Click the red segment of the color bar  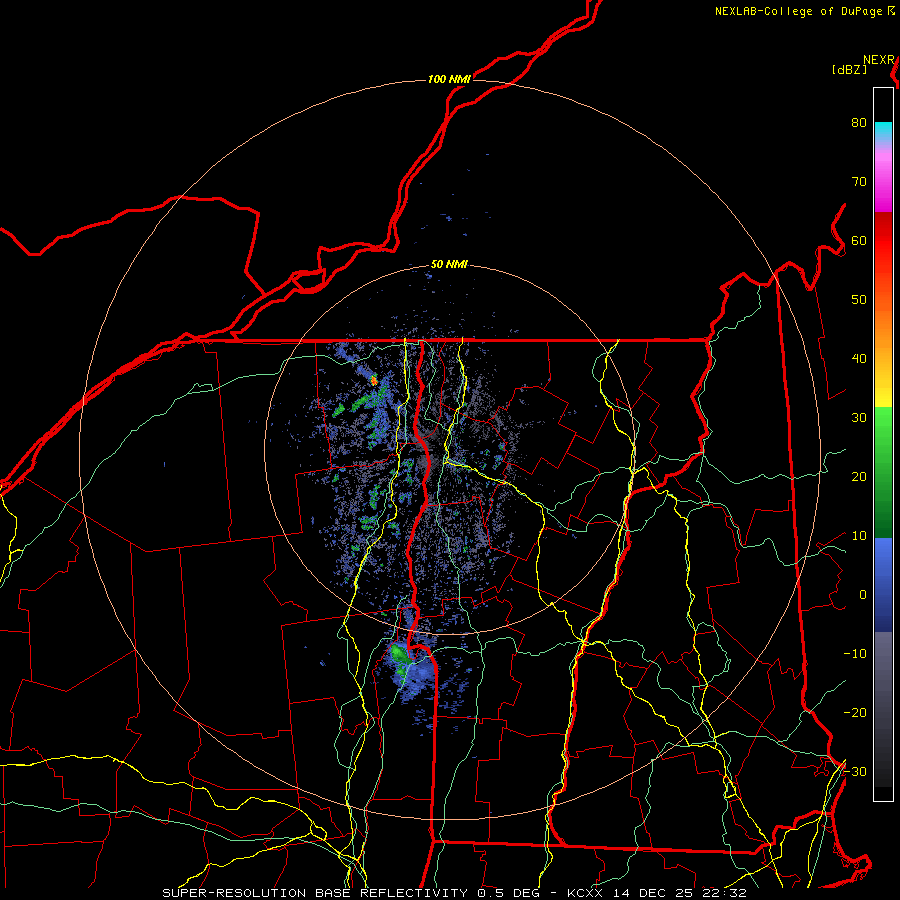tap(883, 241)
